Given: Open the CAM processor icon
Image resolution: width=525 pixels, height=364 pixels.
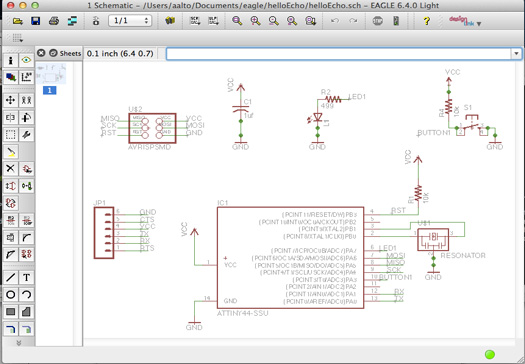Looking at the screenshot, I should [96, 21].
